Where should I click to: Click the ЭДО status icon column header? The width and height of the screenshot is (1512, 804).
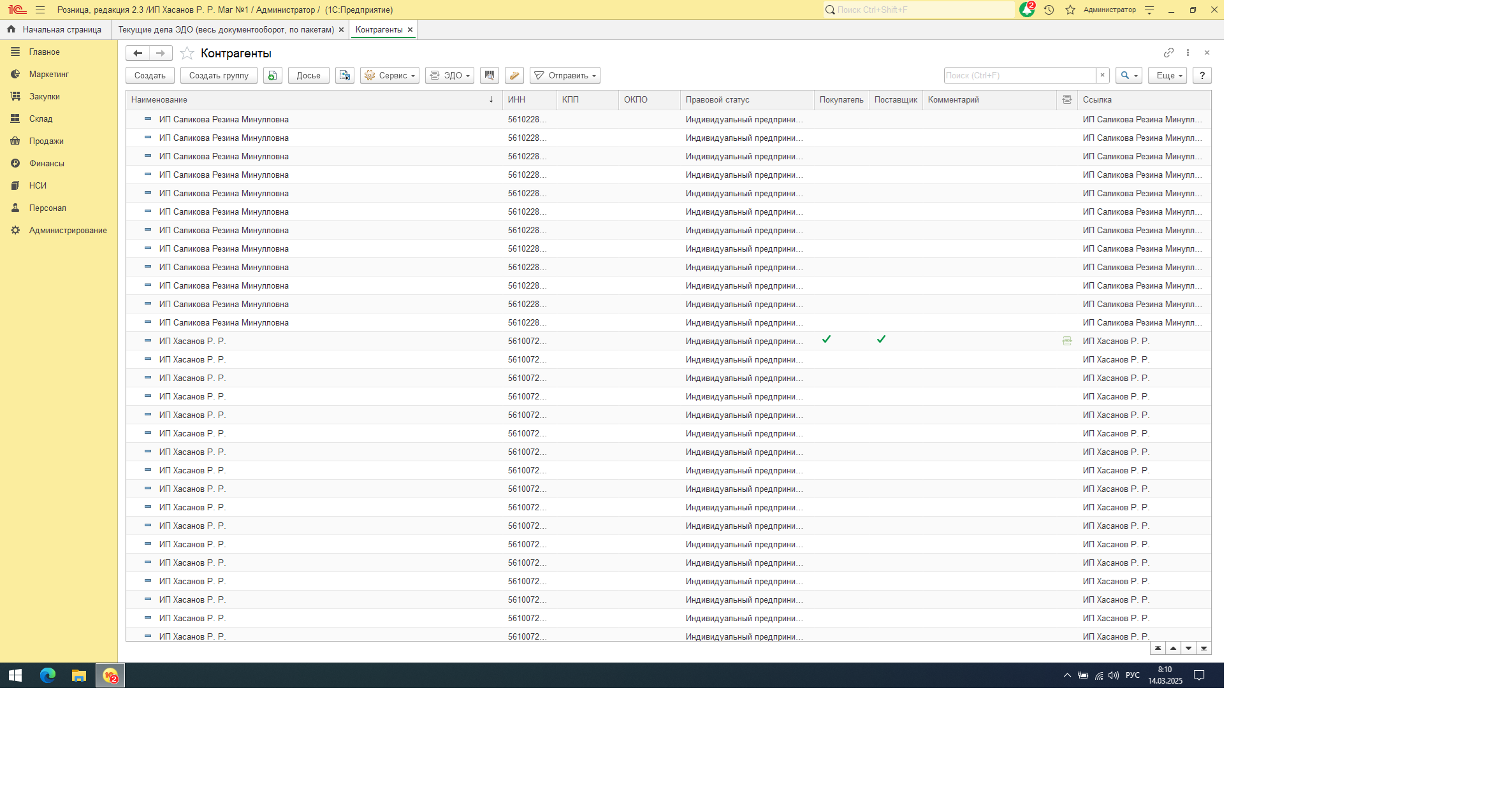[1066, 99]
